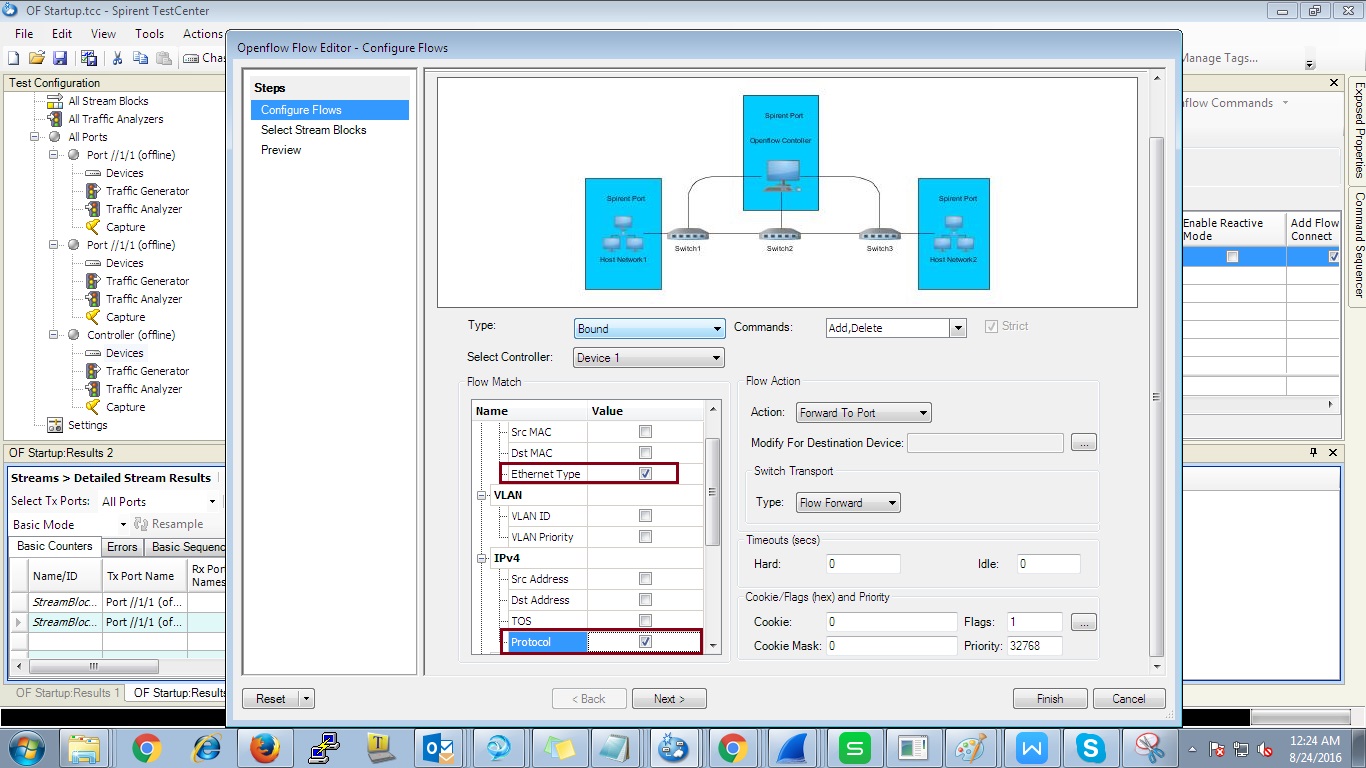Screen dimensions: 1366x768
Task: Click the Paste clipboard toolbar icon
Action: [163, 59]
